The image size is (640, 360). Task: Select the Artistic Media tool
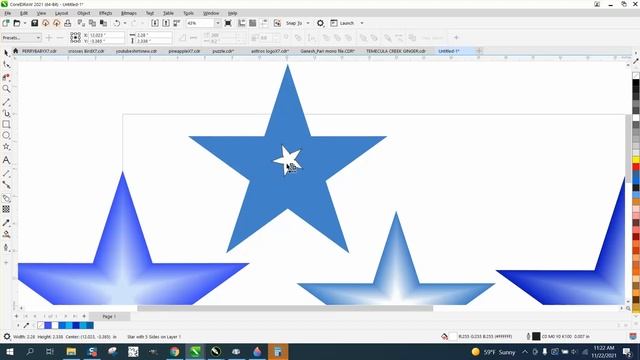tap(6, 113)
